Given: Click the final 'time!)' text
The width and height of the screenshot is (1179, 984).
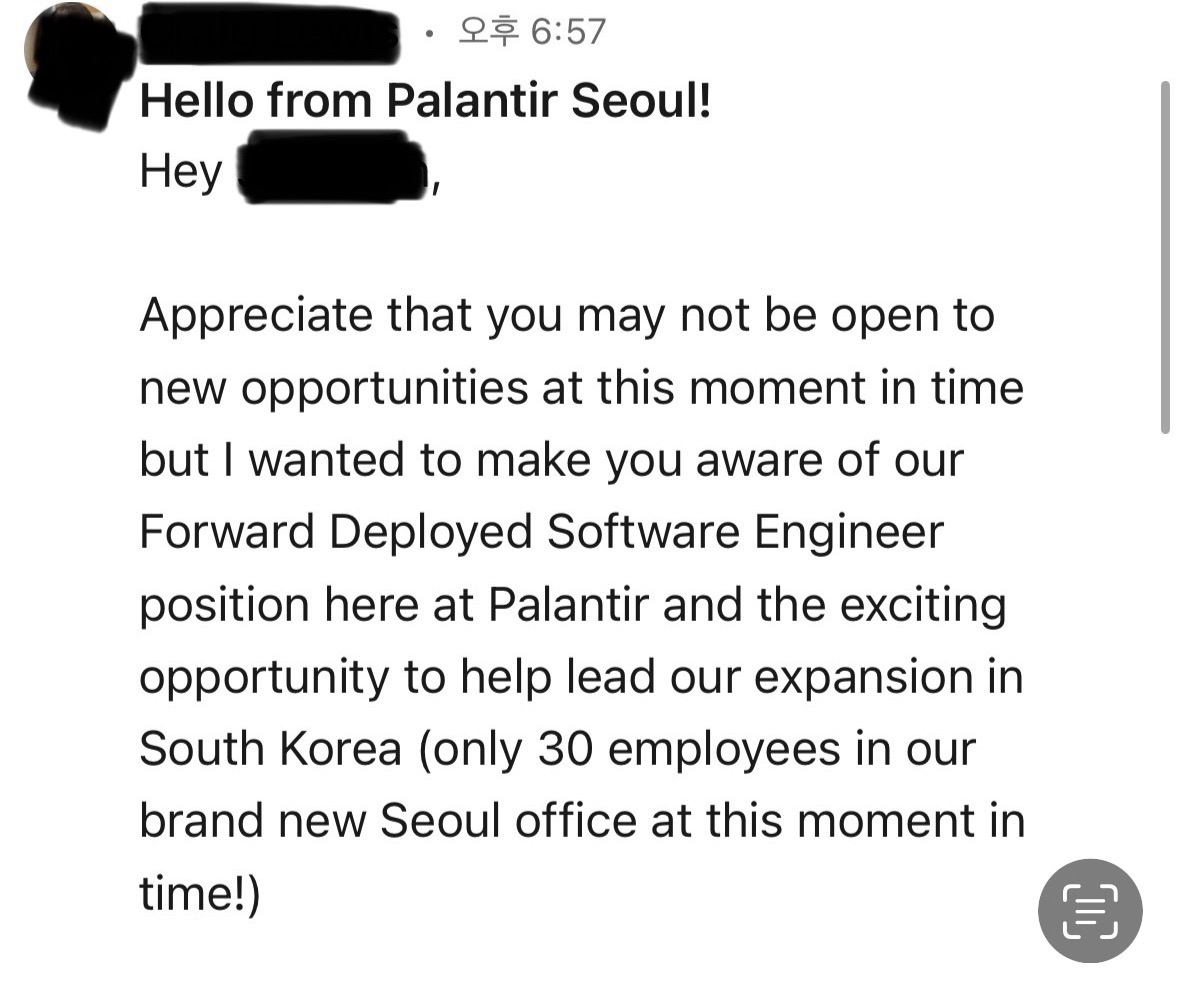Looking at the screenshot, I should (199, 894).
